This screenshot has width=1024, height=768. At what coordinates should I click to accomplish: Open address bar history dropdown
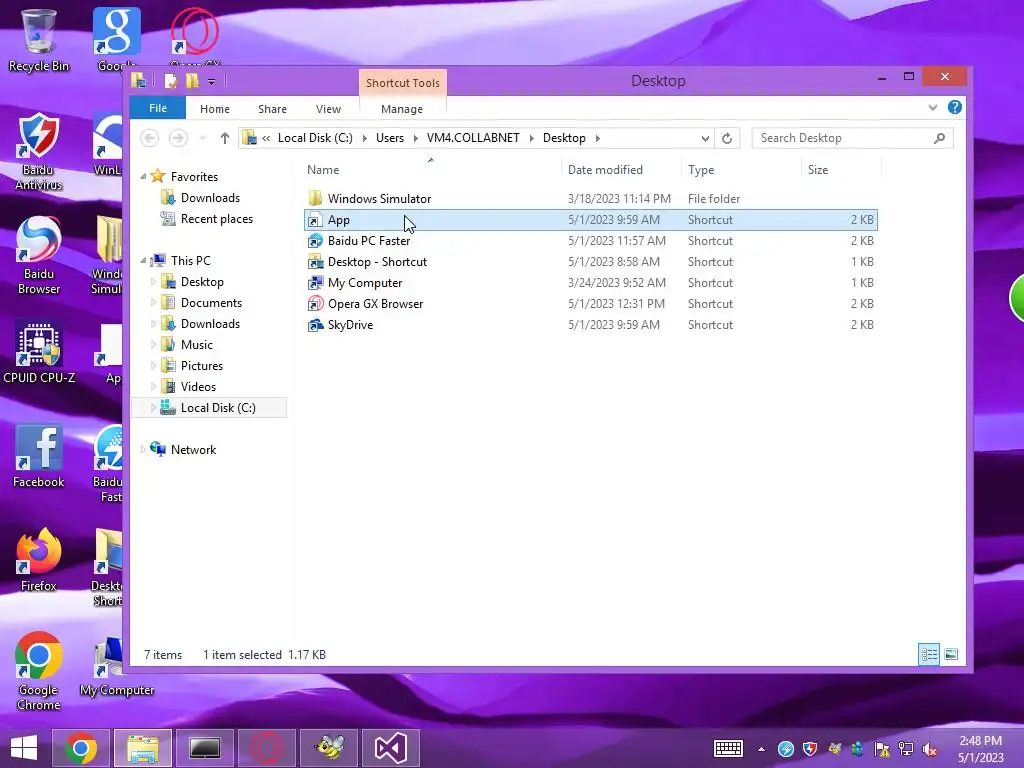(705, 138)
